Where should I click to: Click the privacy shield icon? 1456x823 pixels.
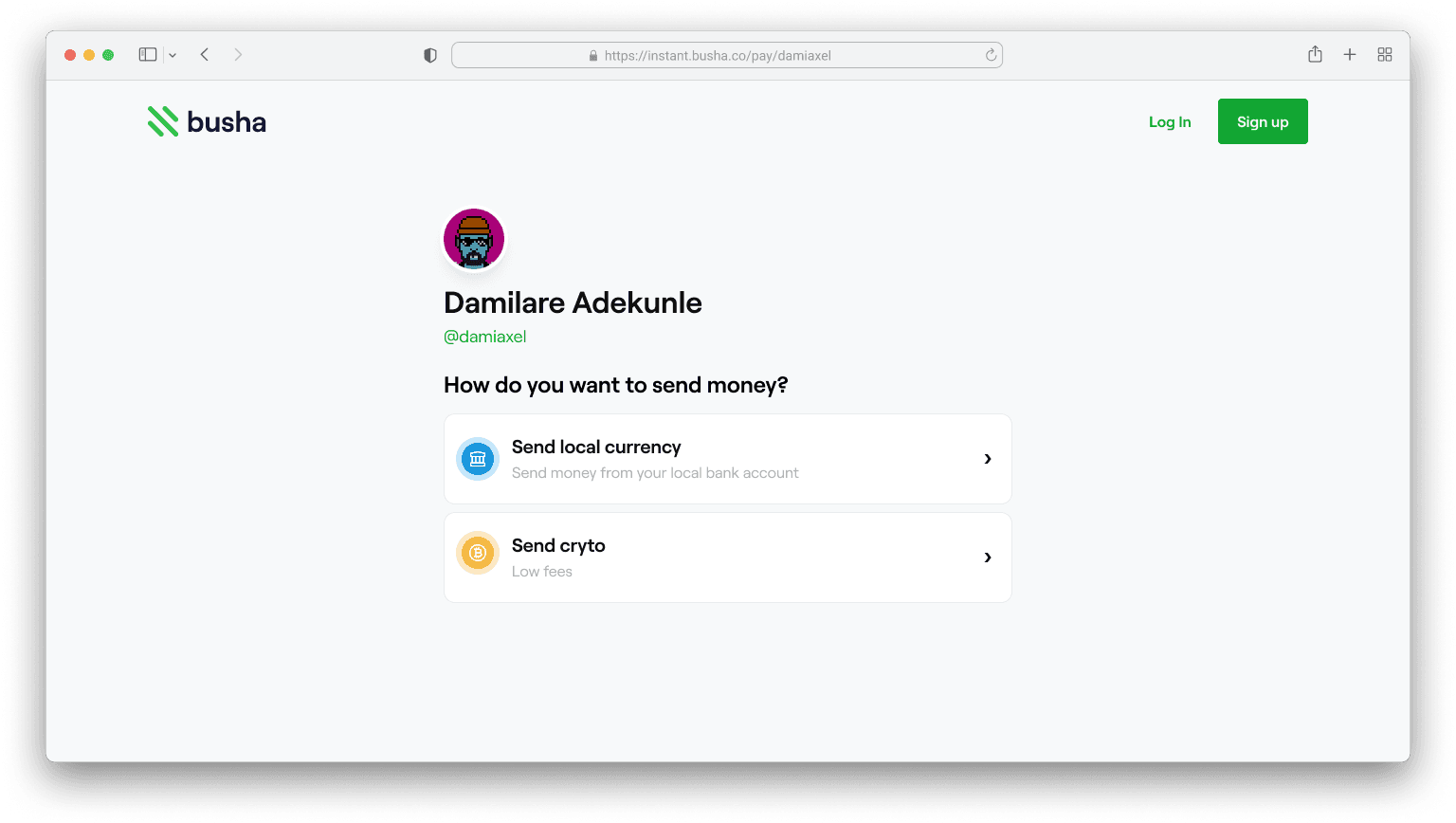(430, 56)
